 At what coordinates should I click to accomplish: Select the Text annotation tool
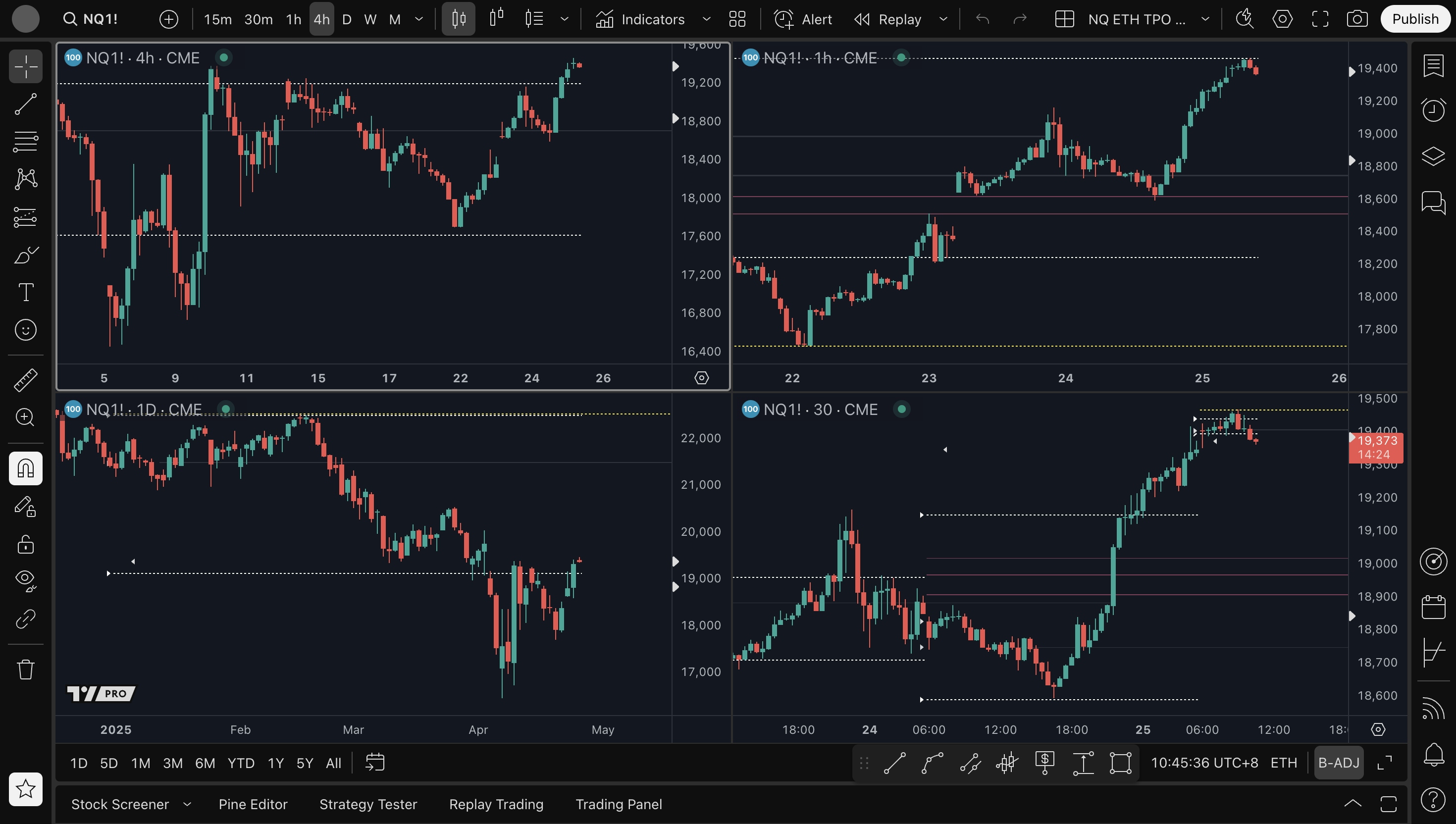tap(25, 293)
